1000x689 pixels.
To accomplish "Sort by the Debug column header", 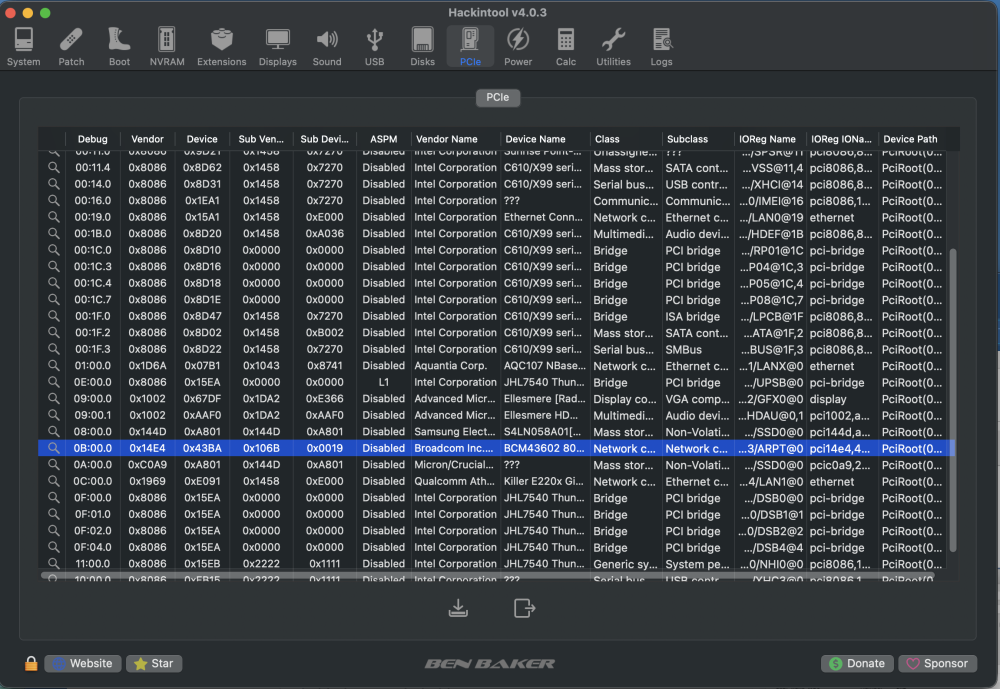I will (92, 139).
